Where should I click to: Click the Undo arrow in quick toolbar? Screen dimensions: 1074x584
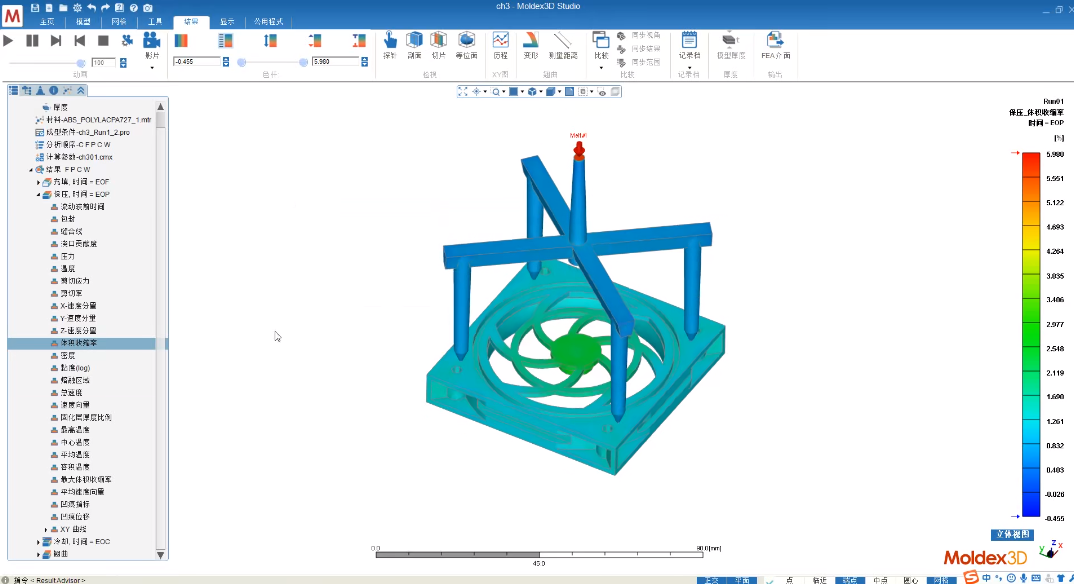click(x=91, y=8)
